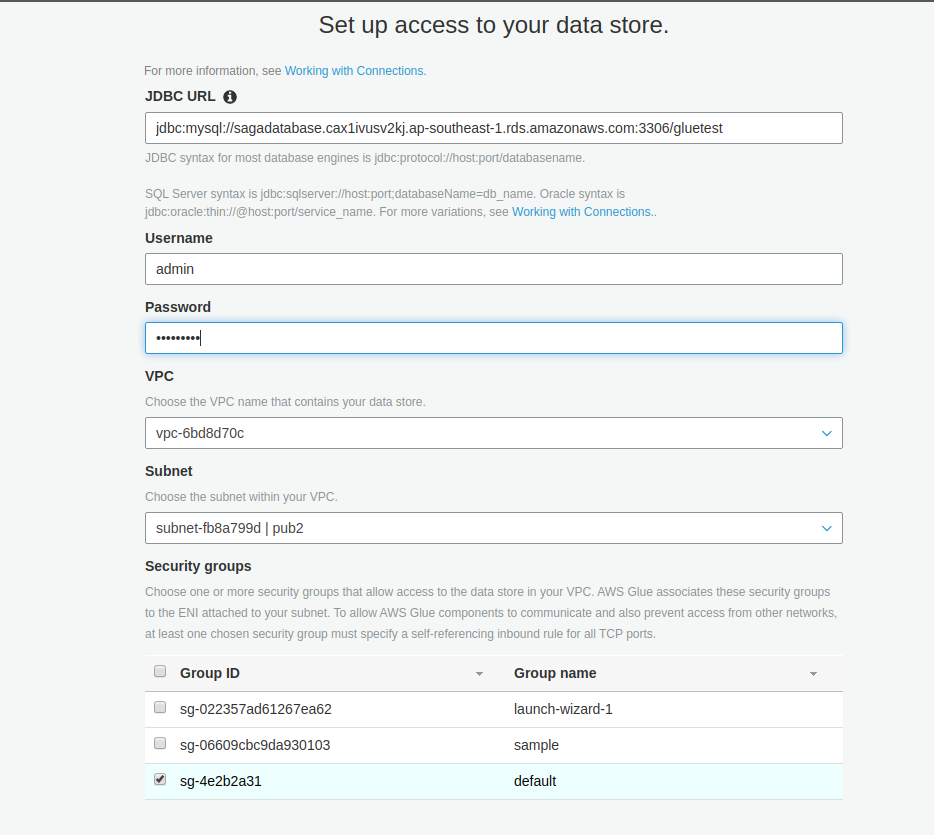
Task: Toggle the select-all security groups checkbox
Action: point(160,672)
